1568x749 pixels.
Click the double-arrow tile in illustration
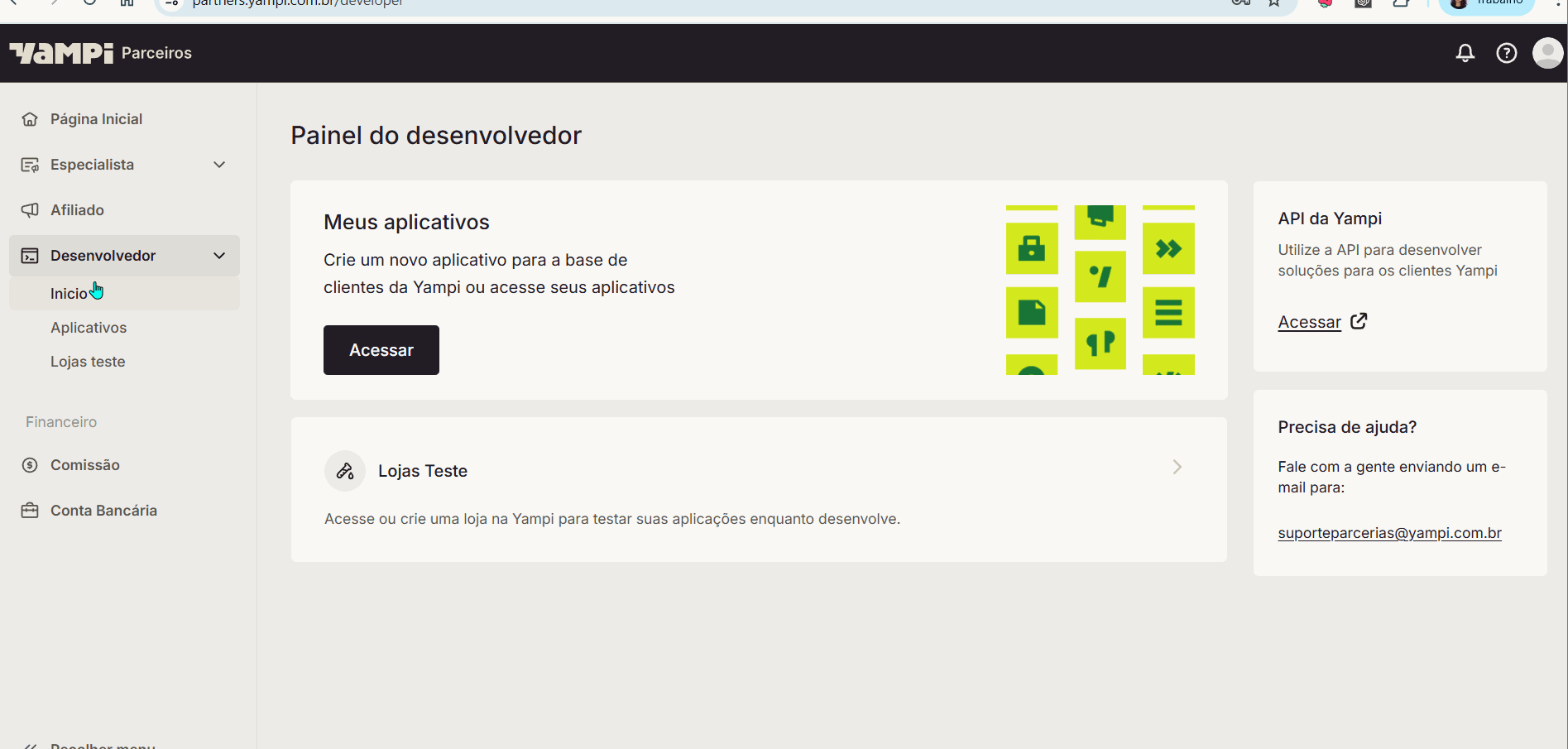click(x=1168, y=248)
